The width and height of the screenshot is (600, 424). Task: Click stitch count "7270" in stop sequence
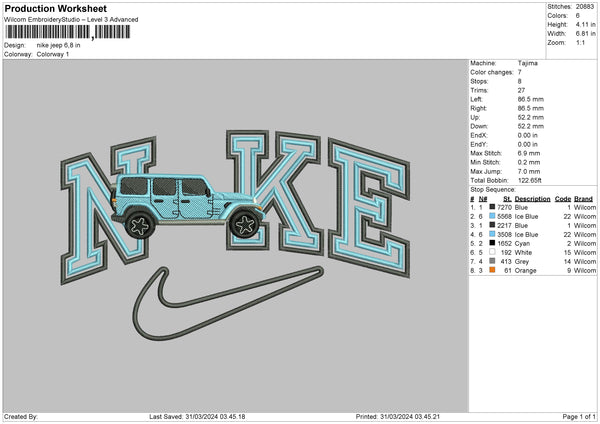(504, 207)
